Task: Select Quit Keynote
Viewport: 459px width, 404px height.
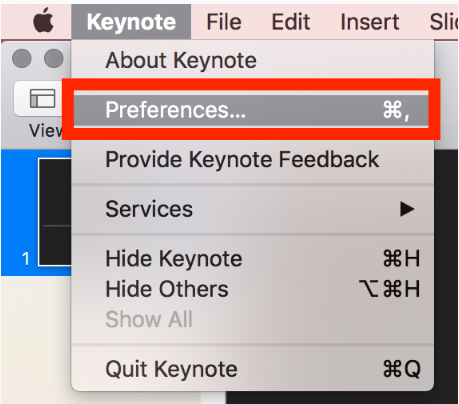Action: pos(252,369)
